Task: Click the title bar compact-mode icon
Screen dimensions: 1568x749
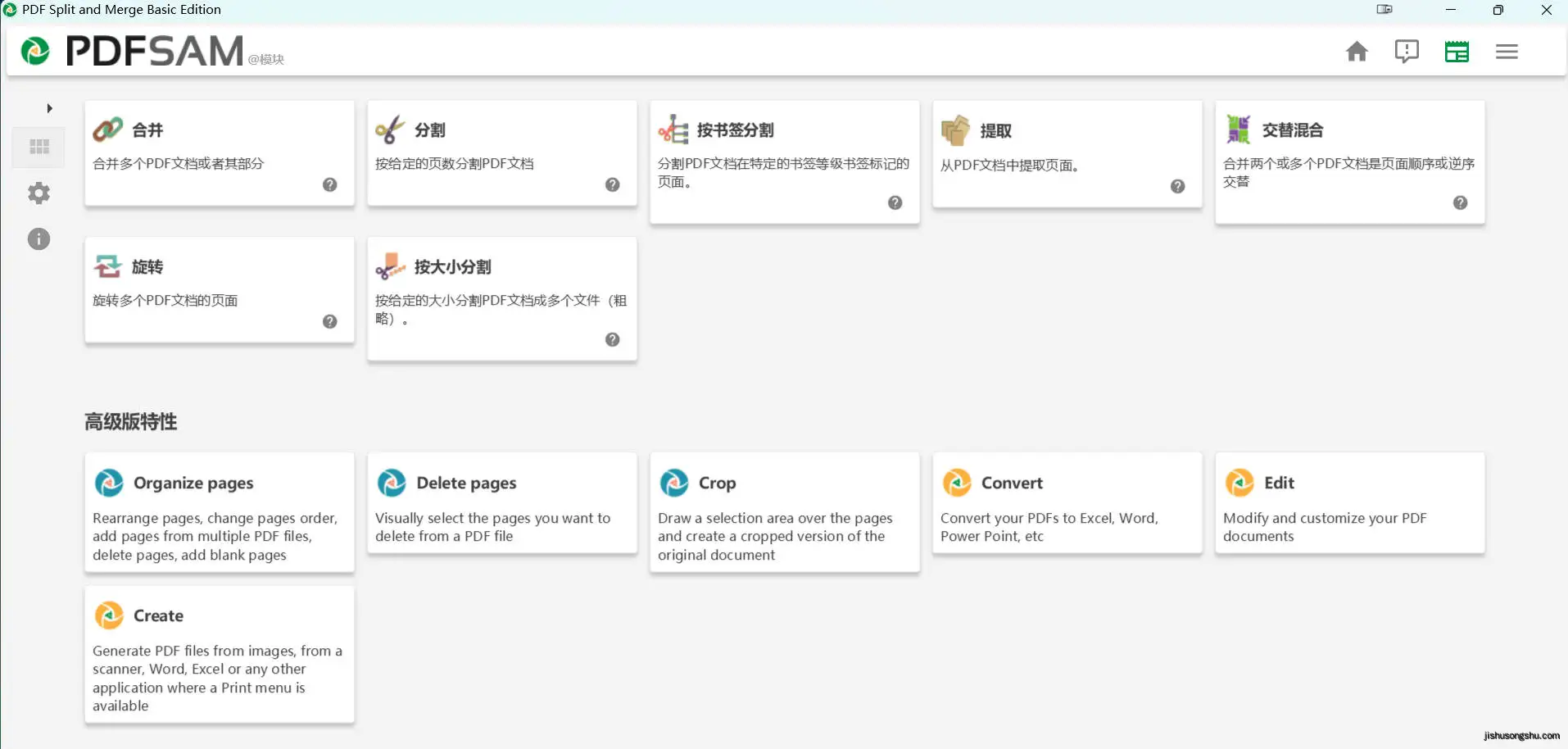Action: pyautogui.click(x=1384, y=9)
